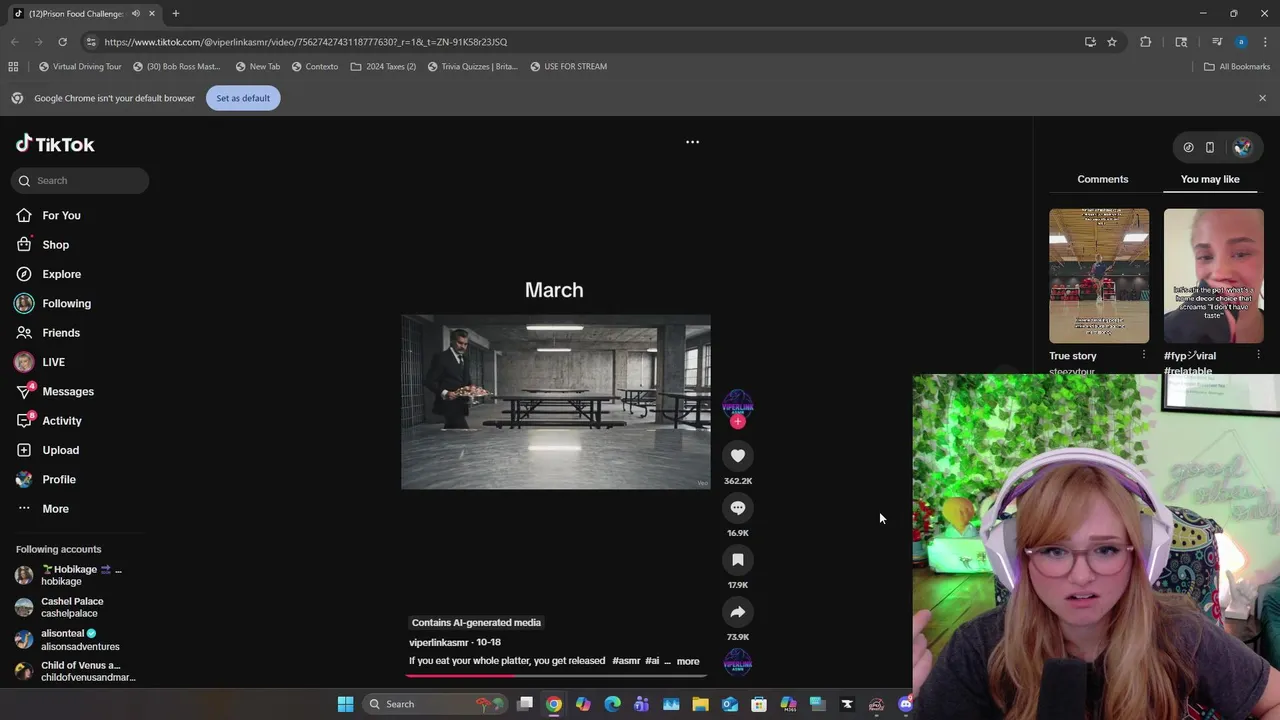This screenshot has height=720, width=1280.
Task: Open TikTok profile avatar menu
Action: [1242, 147]
